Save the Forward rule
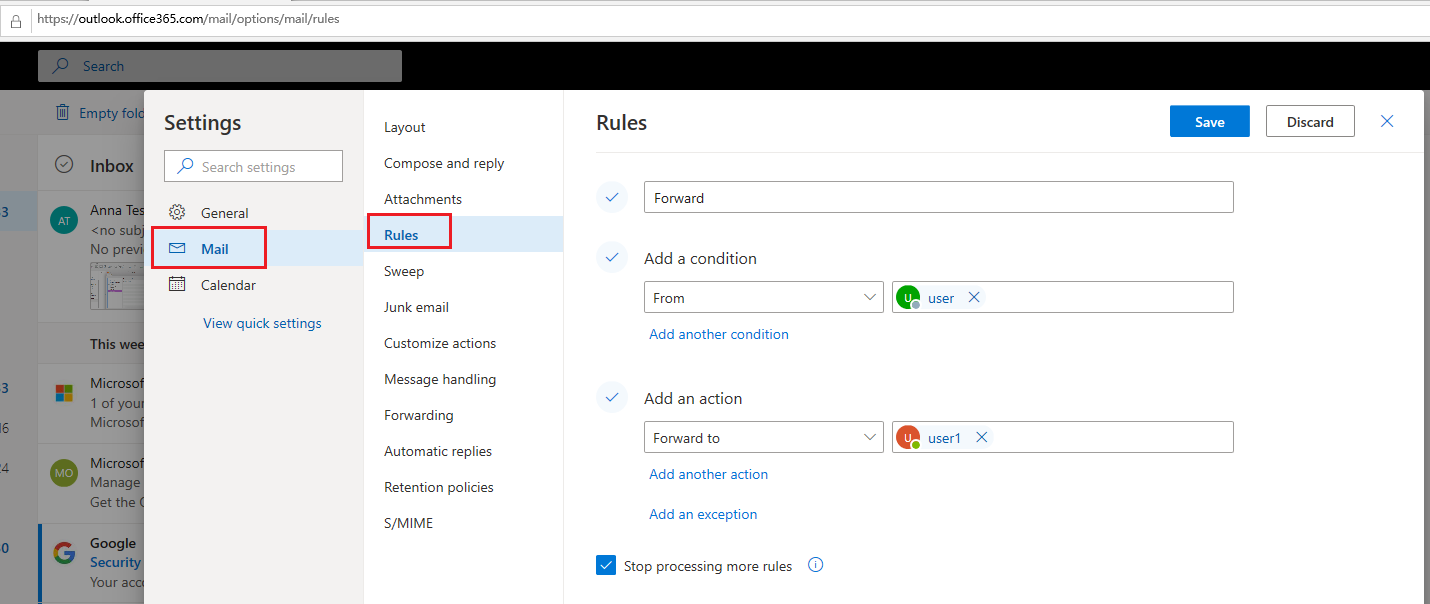This screenshot has height=604, width=1430. [1209, 121]
